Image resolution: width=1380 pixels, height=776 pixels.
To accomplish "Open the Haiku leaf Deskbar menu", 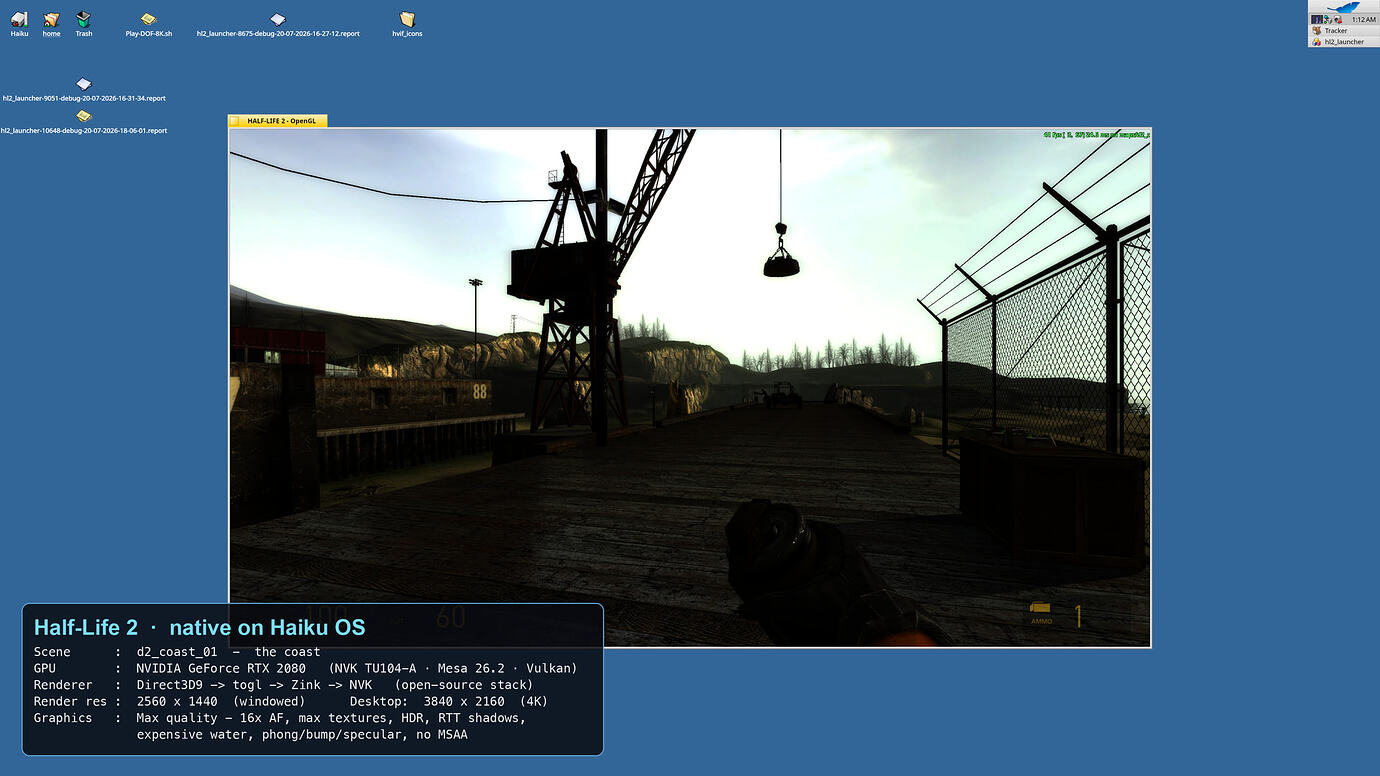I will click(1343, 8).
